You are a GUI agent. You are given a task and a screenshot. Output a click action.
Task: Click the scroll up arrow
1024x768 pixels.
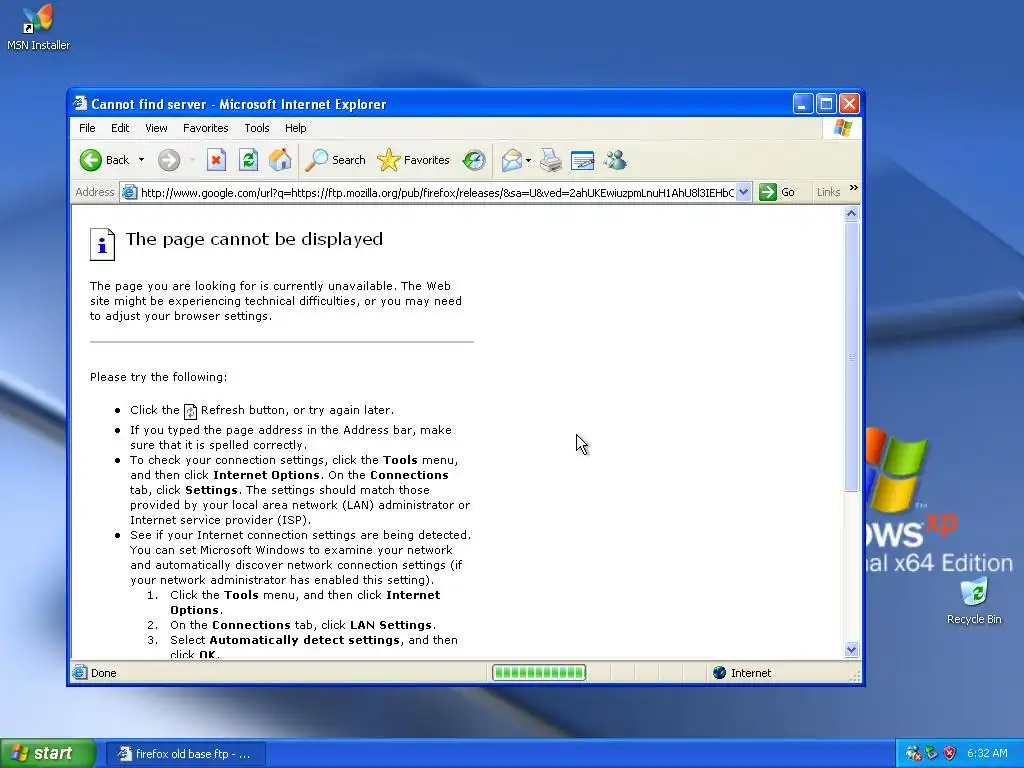tap(851, 214)
